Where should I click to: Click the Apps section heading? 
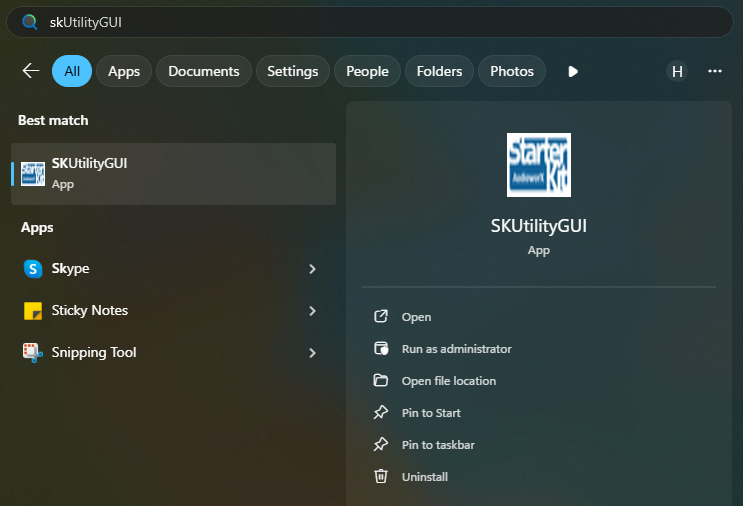37,227
